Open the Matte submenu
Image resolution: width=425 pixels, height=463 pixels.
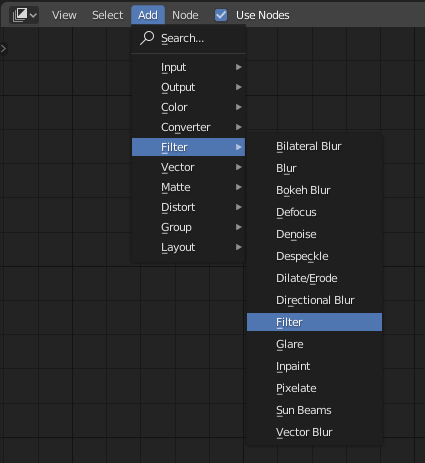click(x=188, y=187)
